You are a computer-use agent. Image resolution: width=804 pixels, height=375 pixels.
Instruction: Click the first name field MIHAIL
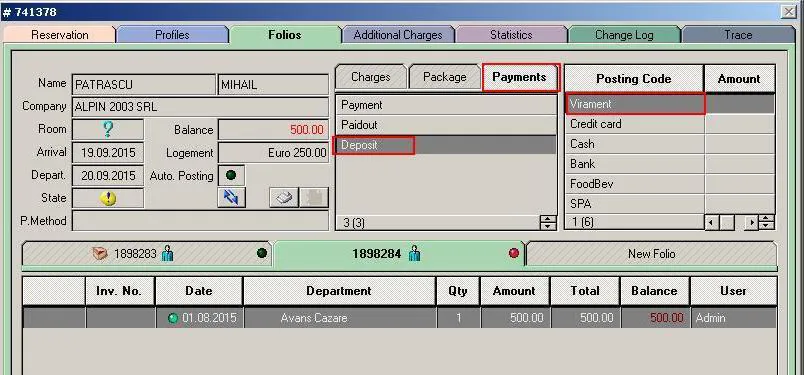(x=273, y=84)
